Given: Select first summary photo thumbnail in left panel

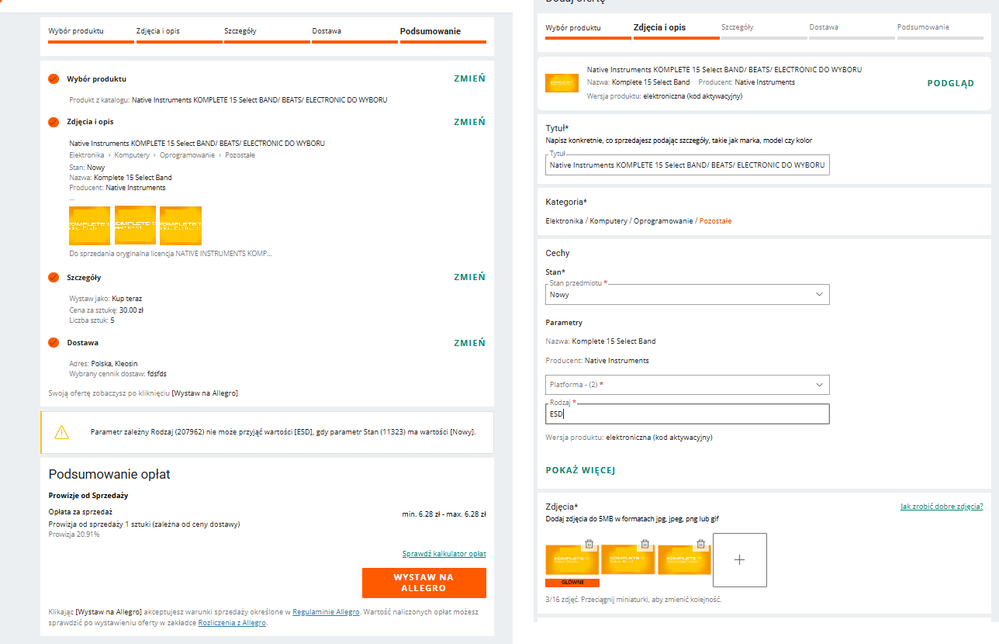Looking at the screenshot, I should click(x=89, y=225).
